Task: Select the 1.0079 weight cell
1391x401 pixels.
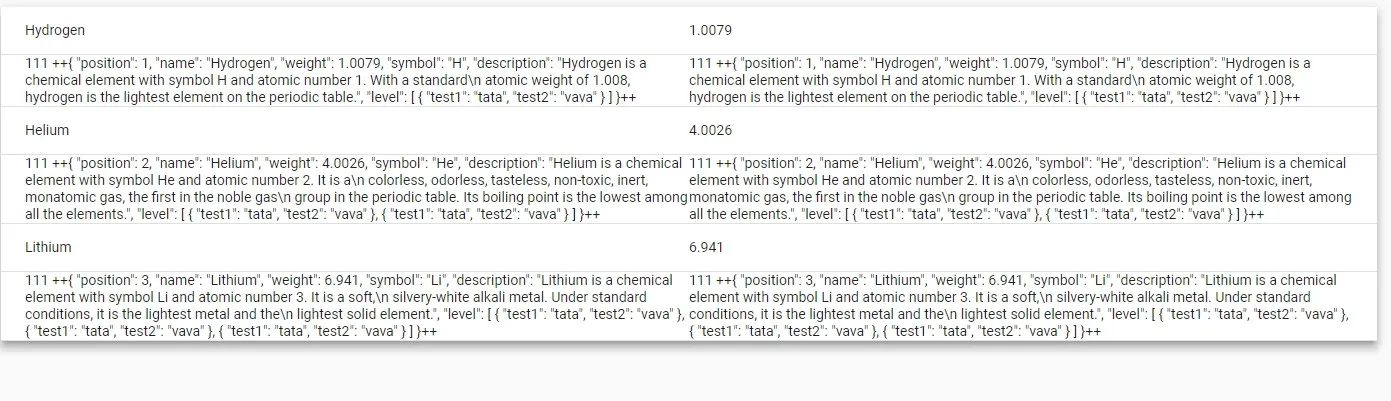Action: coord(710,31)
